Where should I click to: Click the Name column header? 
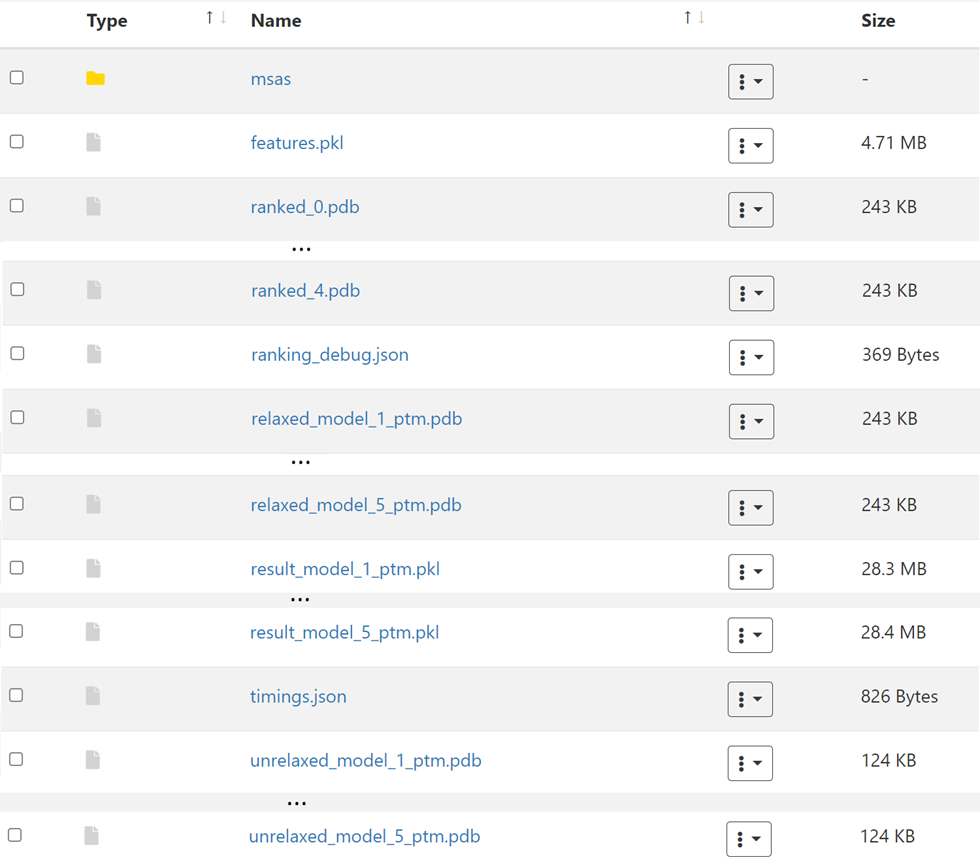tap(276, 20)
